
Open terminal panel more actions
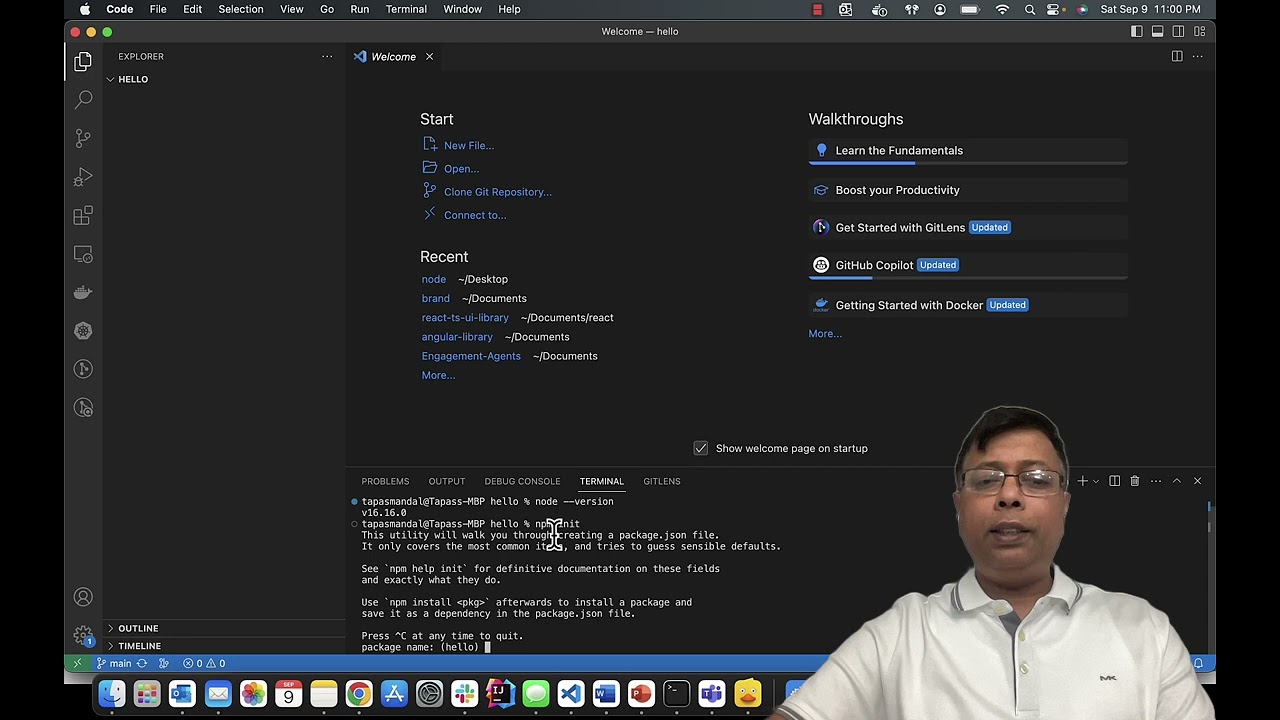tap(1155, 481)
